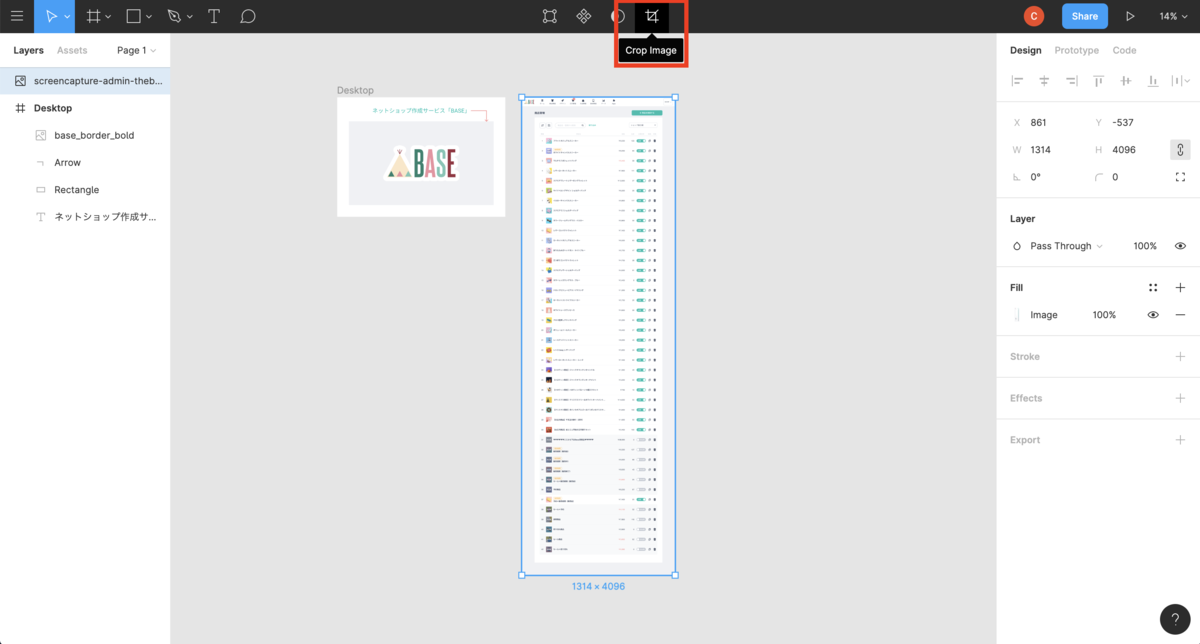
Task: Select the Add Comment tool
Action: click(248, 16)
